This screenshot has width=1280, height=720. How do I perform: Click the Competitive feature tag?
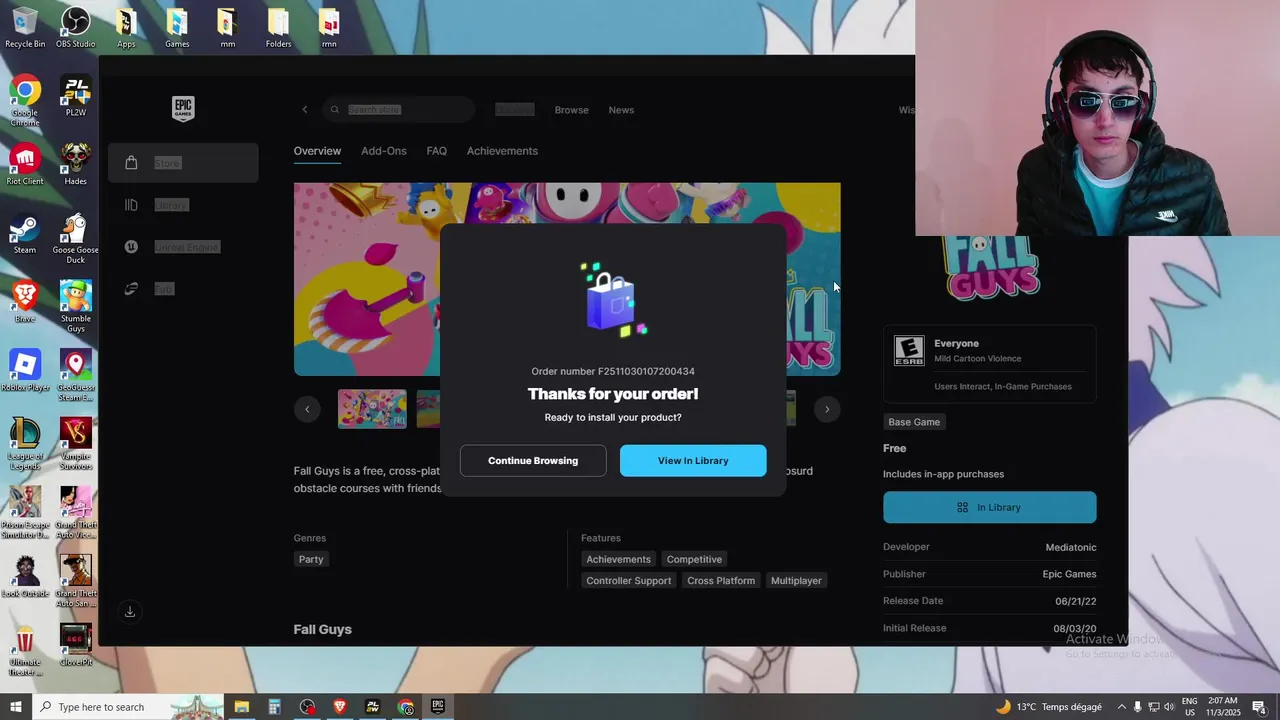694,559
